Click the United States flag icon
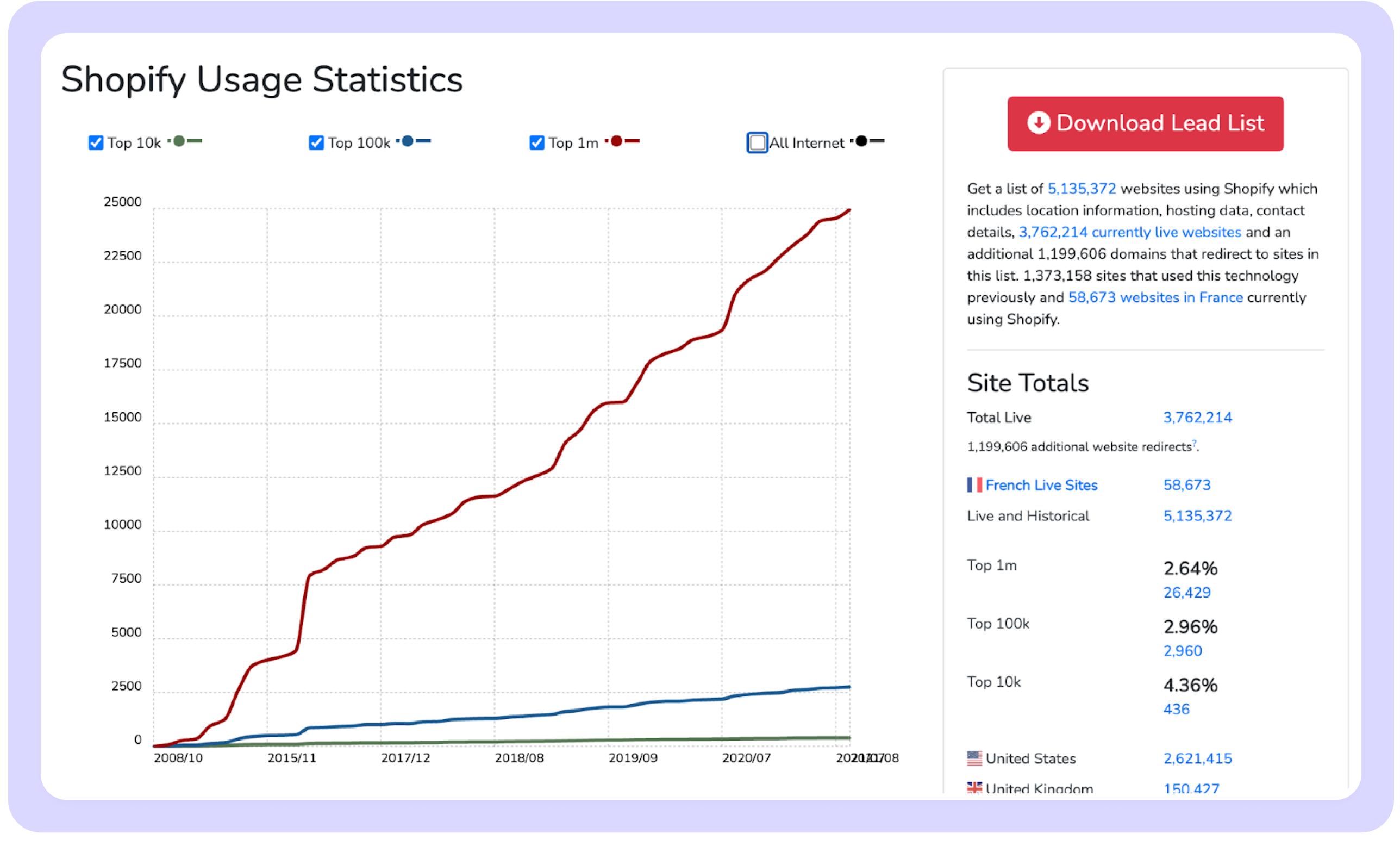1400x852 pixels. tap(974, 758)
